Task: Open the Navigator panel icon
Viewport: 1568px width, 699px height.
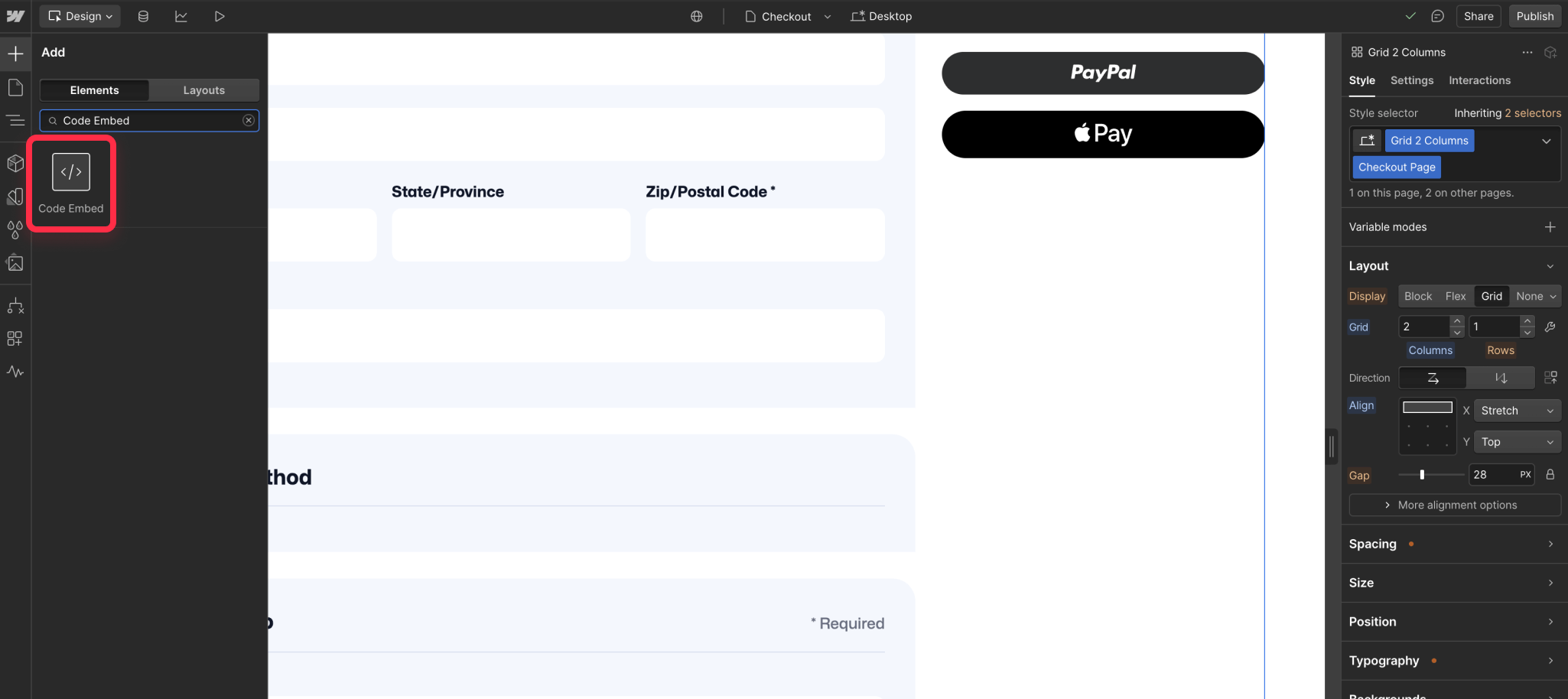Action: click(15, 120)
